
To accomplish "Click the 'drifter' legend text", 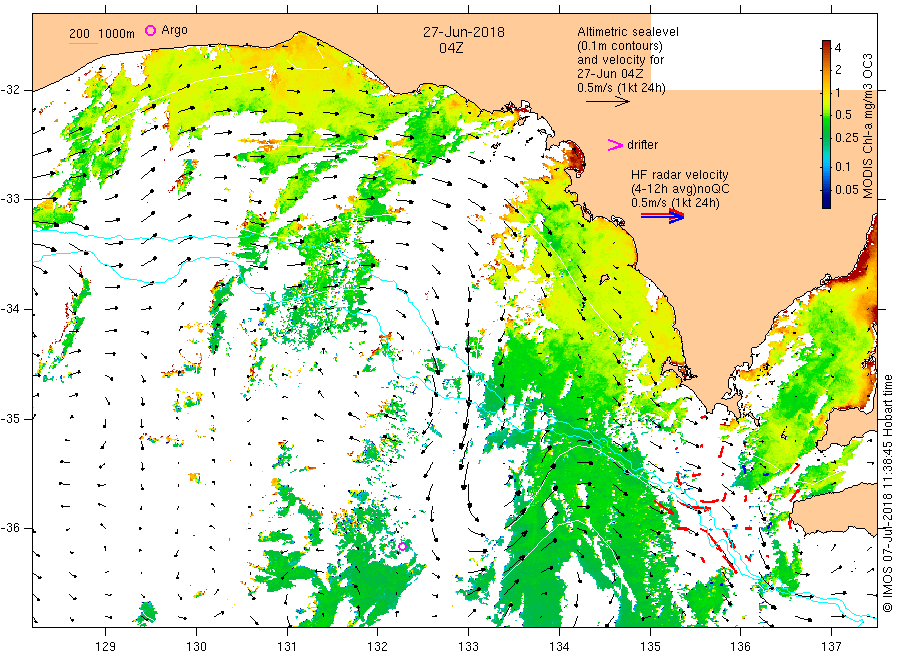I will pyautogui.click(x=642, y=145).
